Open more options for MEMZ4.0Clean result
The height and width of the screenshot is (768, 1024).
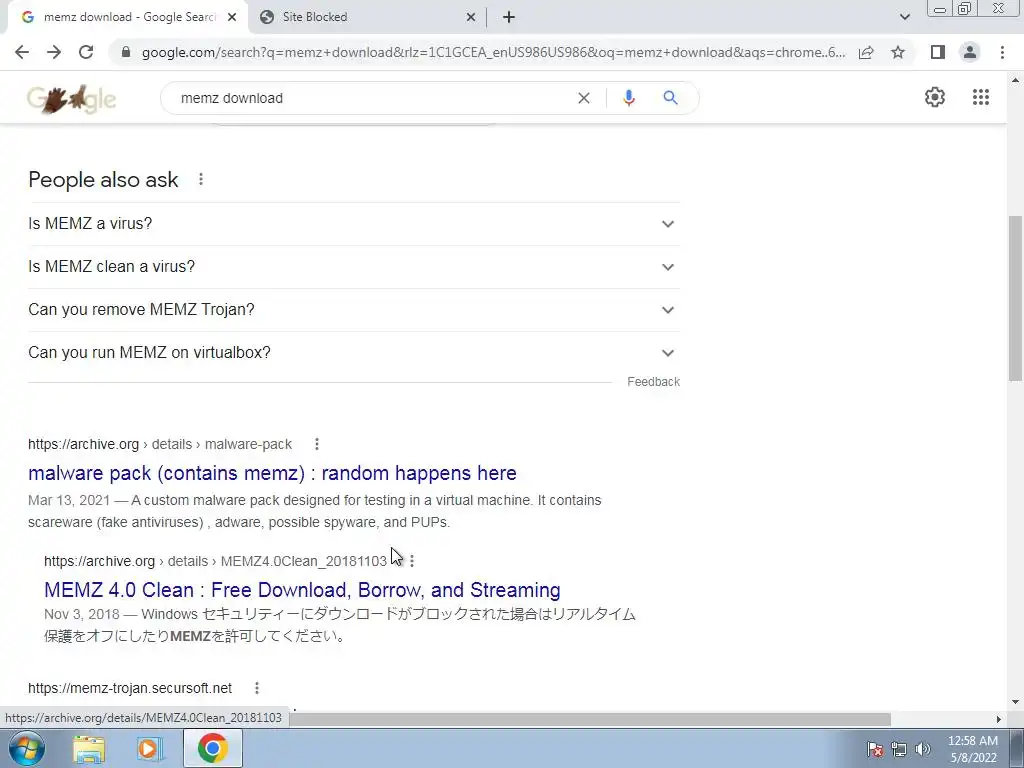[411, 561]
